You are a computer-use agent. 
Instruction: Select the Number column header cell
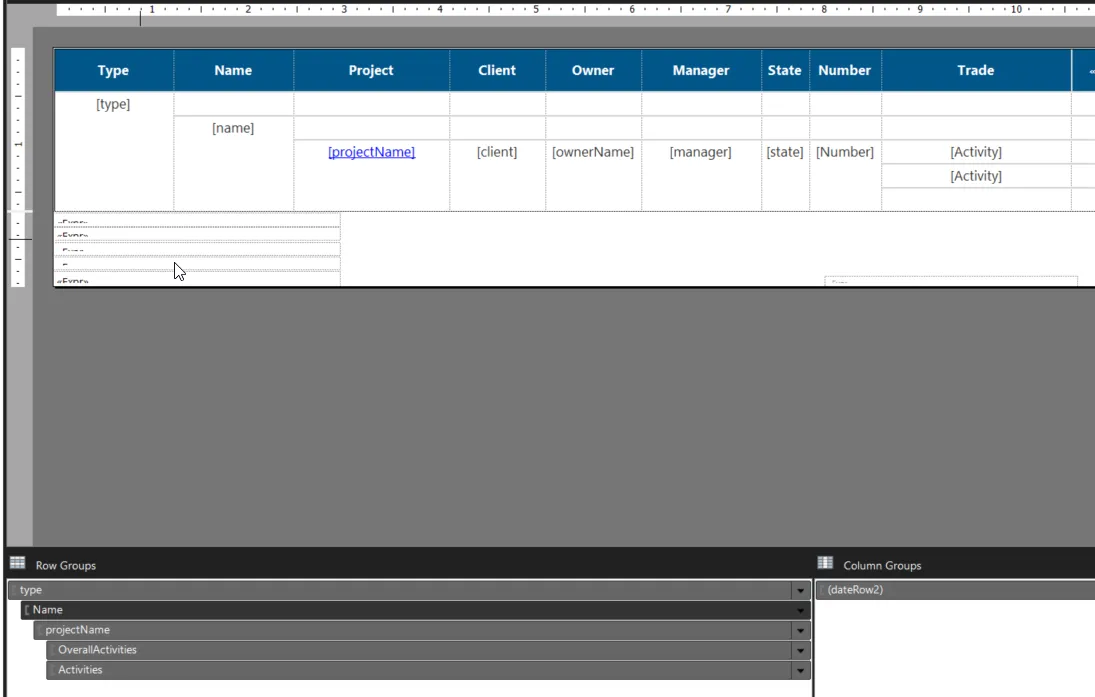(845, 70)
